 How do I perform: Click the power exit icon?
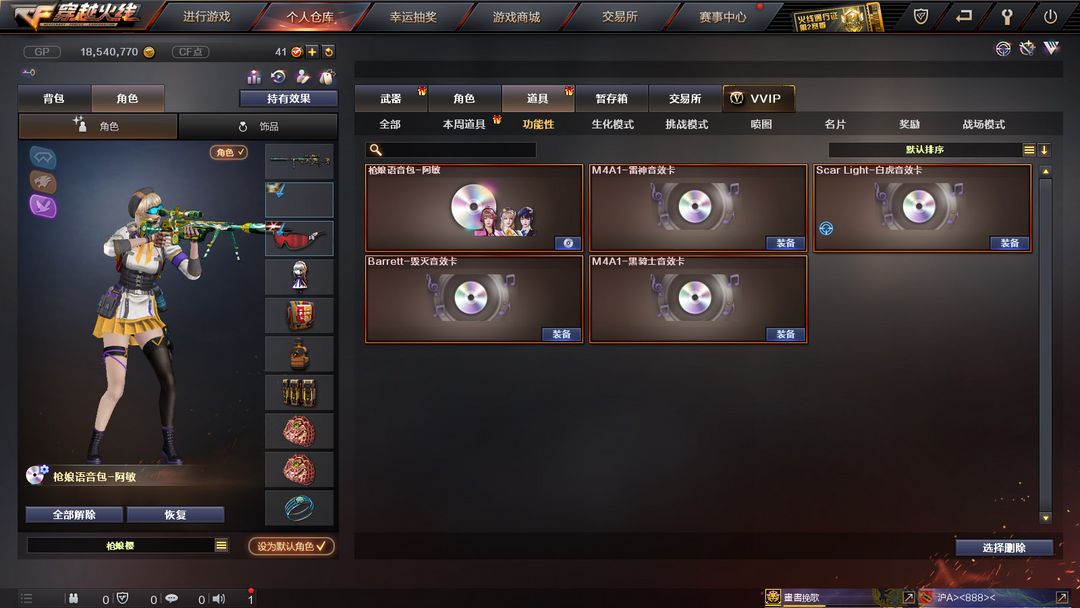click(1050, 17)
